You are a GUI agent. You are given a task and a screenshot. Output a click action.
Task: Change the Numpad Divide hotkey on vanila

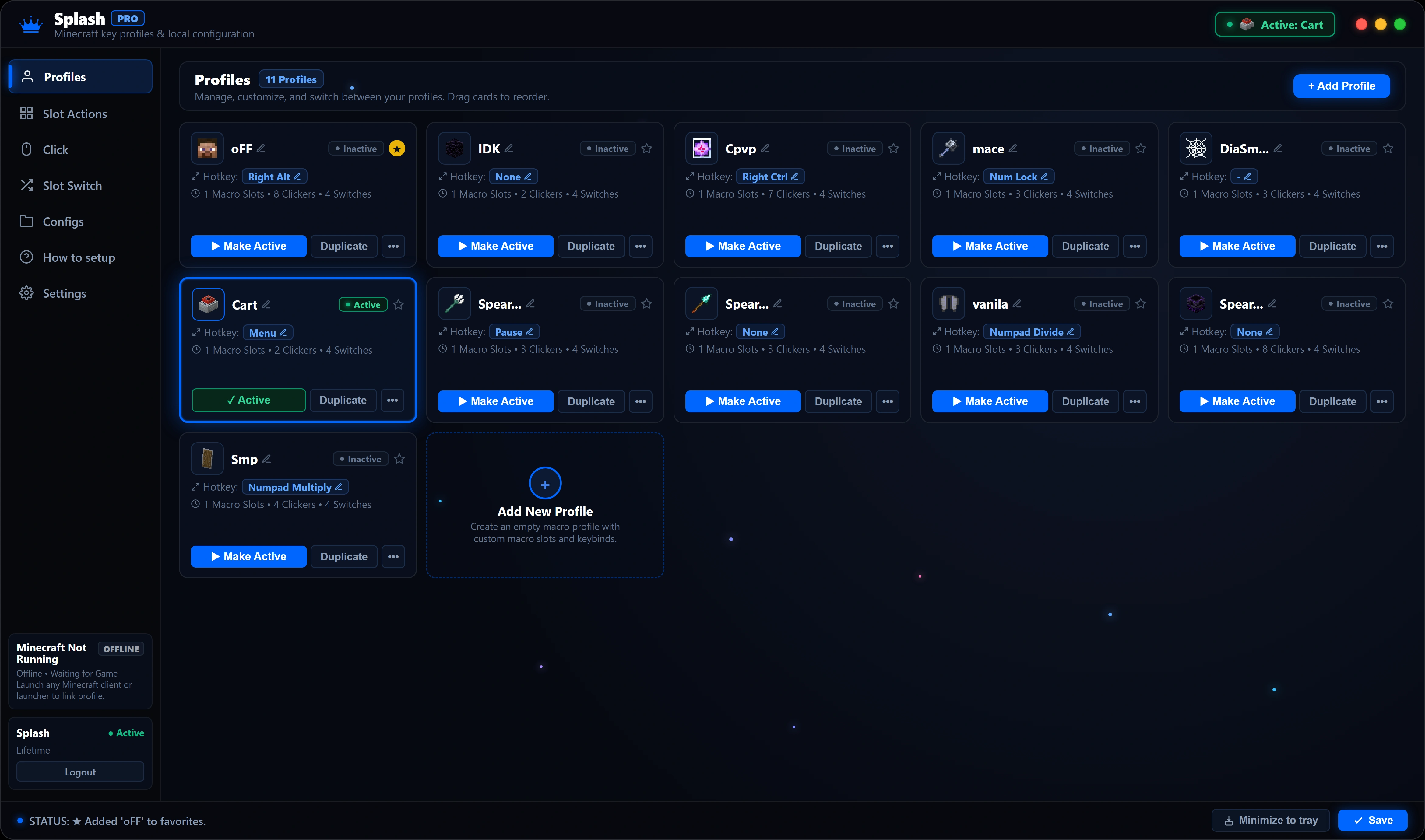(x=1032, y=332)
